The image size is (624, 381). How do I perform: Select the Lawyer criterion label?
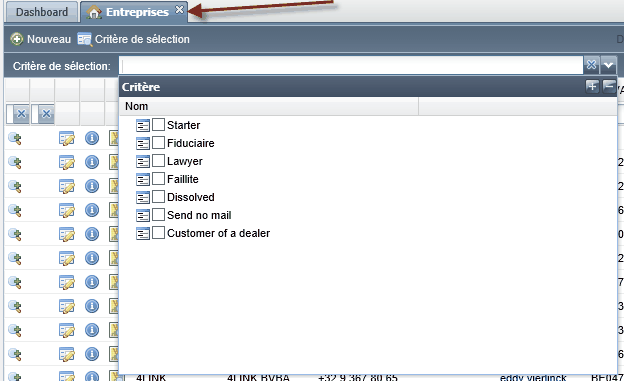[x=185, y=161]
